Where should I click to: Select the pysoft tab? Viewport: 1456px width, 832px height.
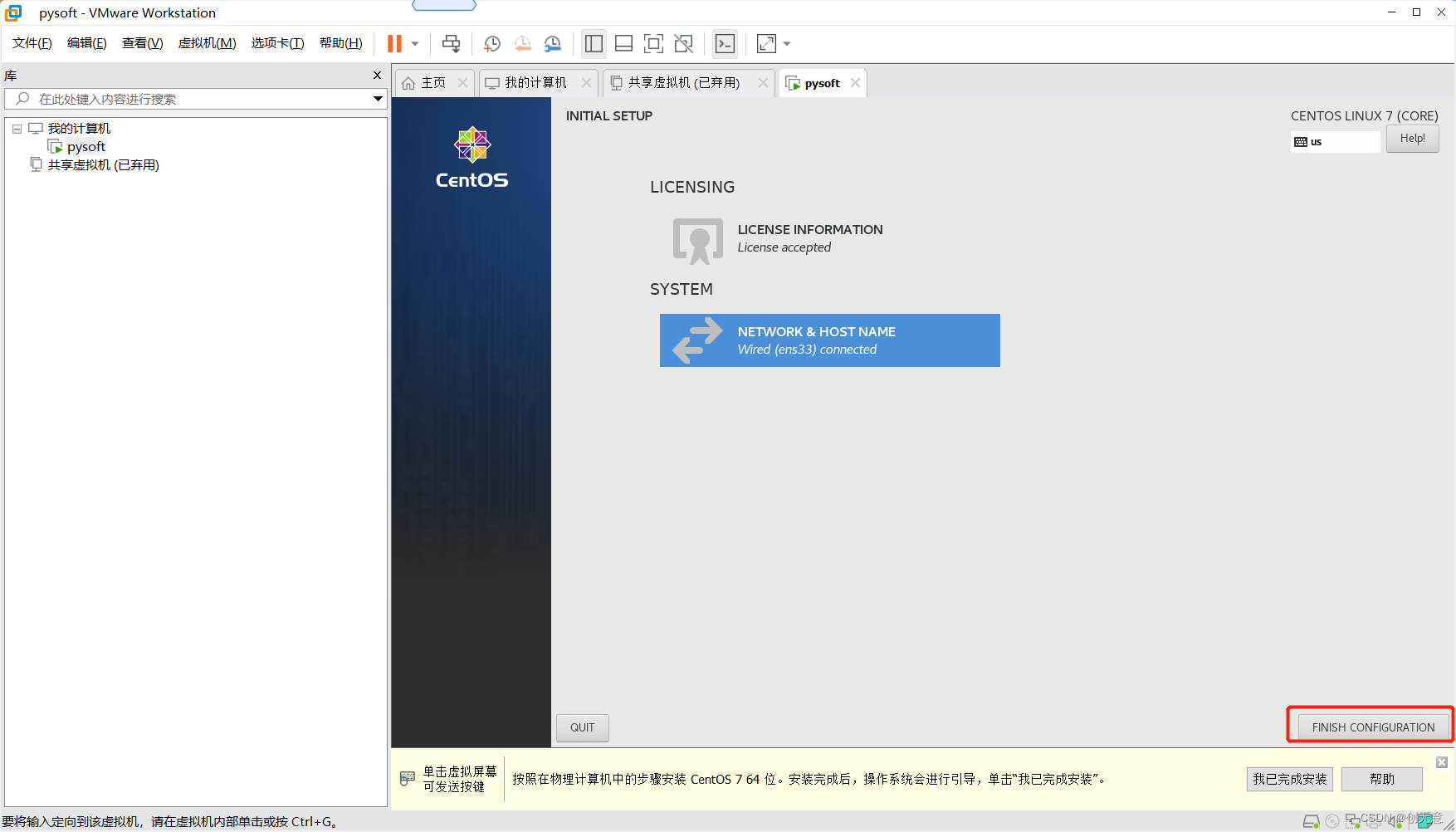[x=822, y=83]
